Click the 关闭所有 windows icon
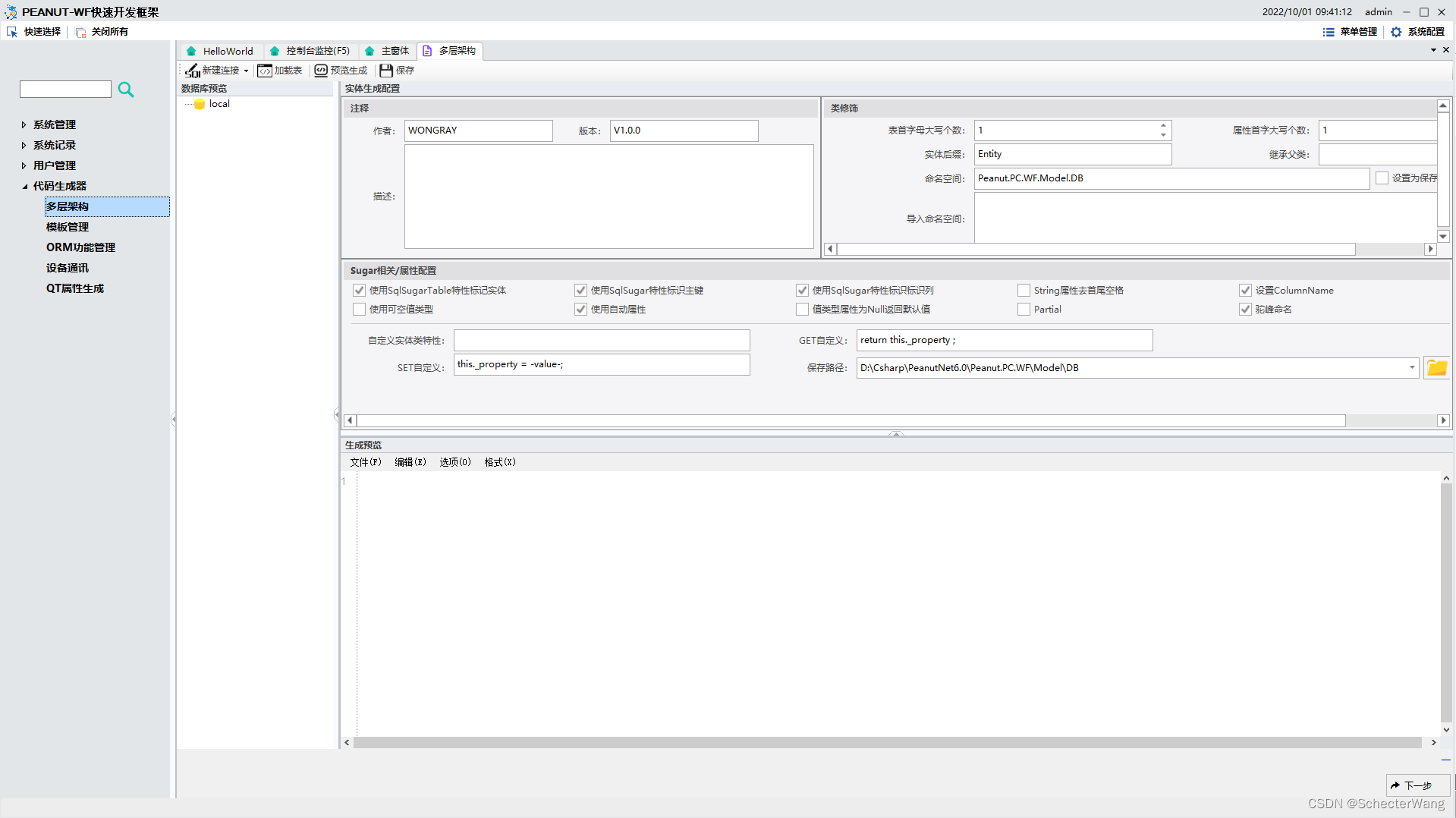 pos(80,32)
